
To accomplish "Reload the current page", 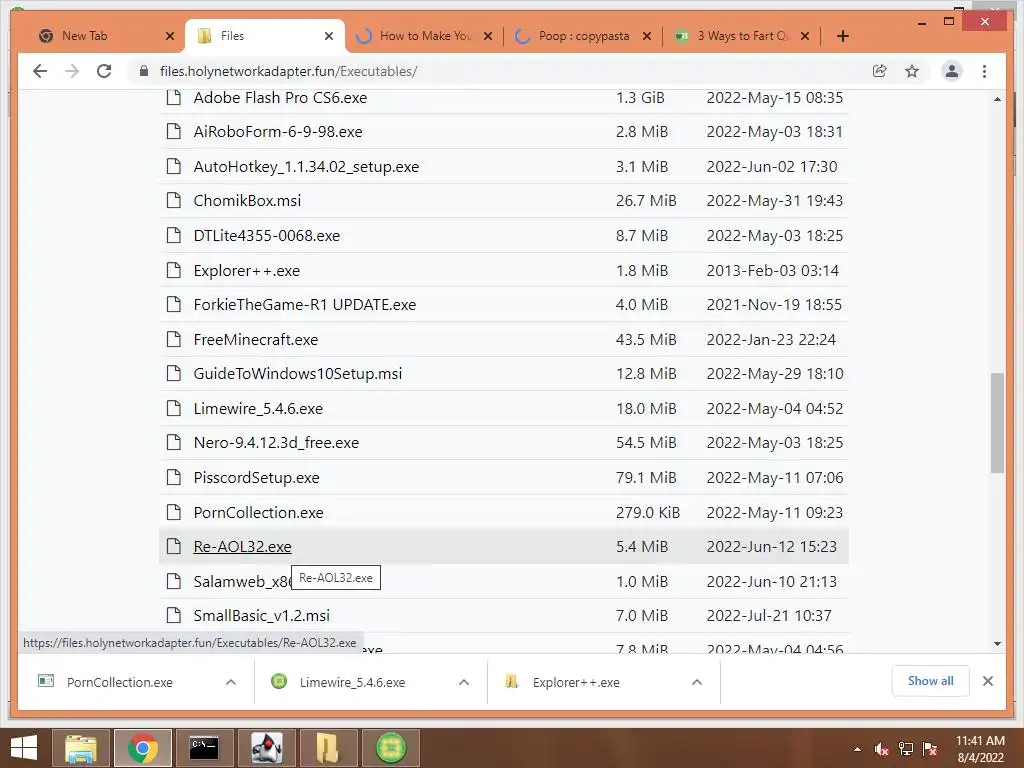I will 104,71.
